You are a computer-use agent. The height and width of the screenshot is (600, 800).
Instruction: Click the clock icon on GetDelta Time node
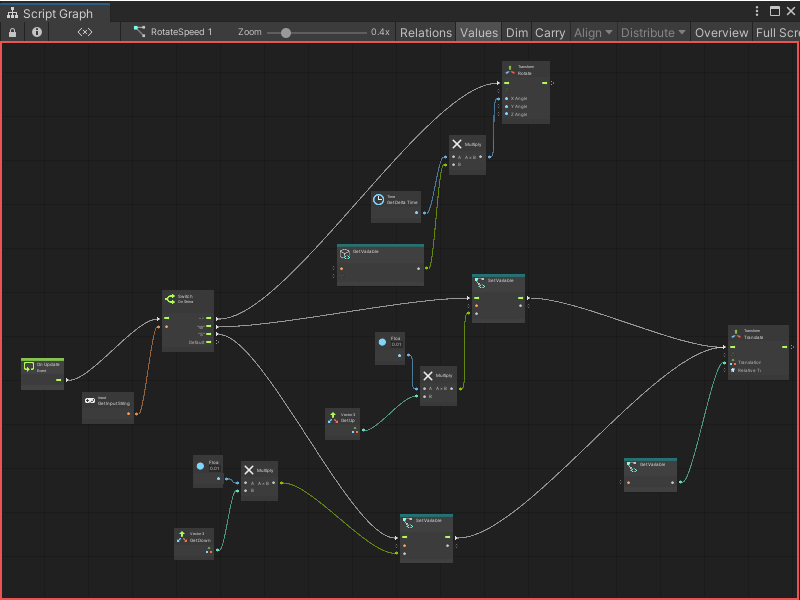pos(377,197)
